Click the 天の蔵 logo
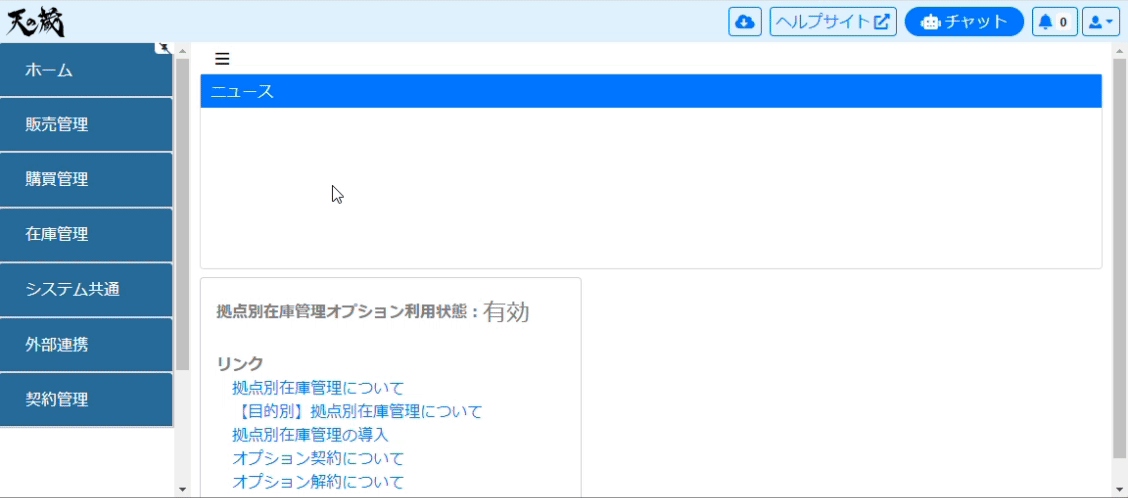Image resolution: width=1128 pixels, height=498 pixels. (x=35, y=22)
